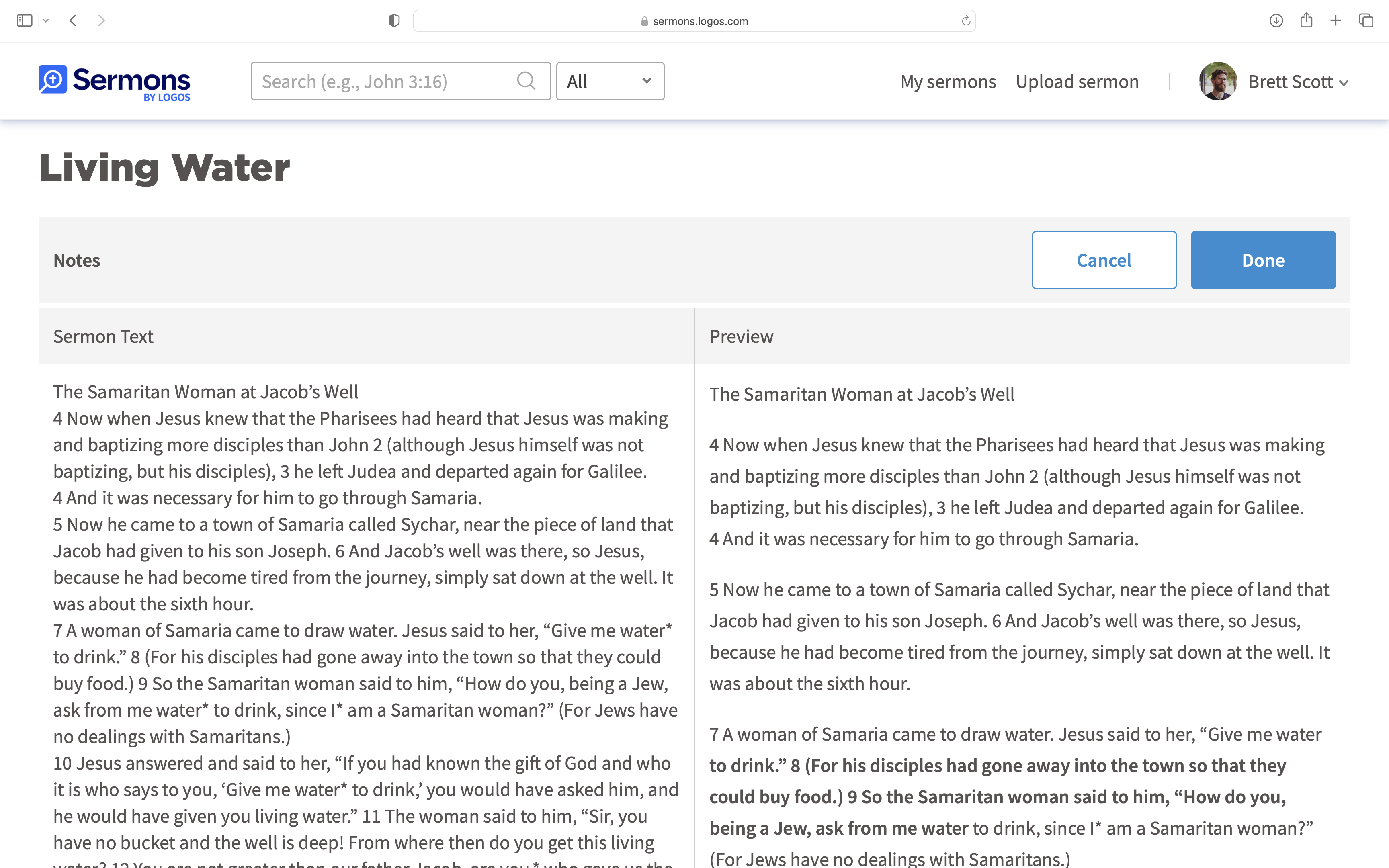The width and height of the screenshot is (1389, 868).
Task: Click the Living Water sermon title
Action: click(x=164, y=168)
